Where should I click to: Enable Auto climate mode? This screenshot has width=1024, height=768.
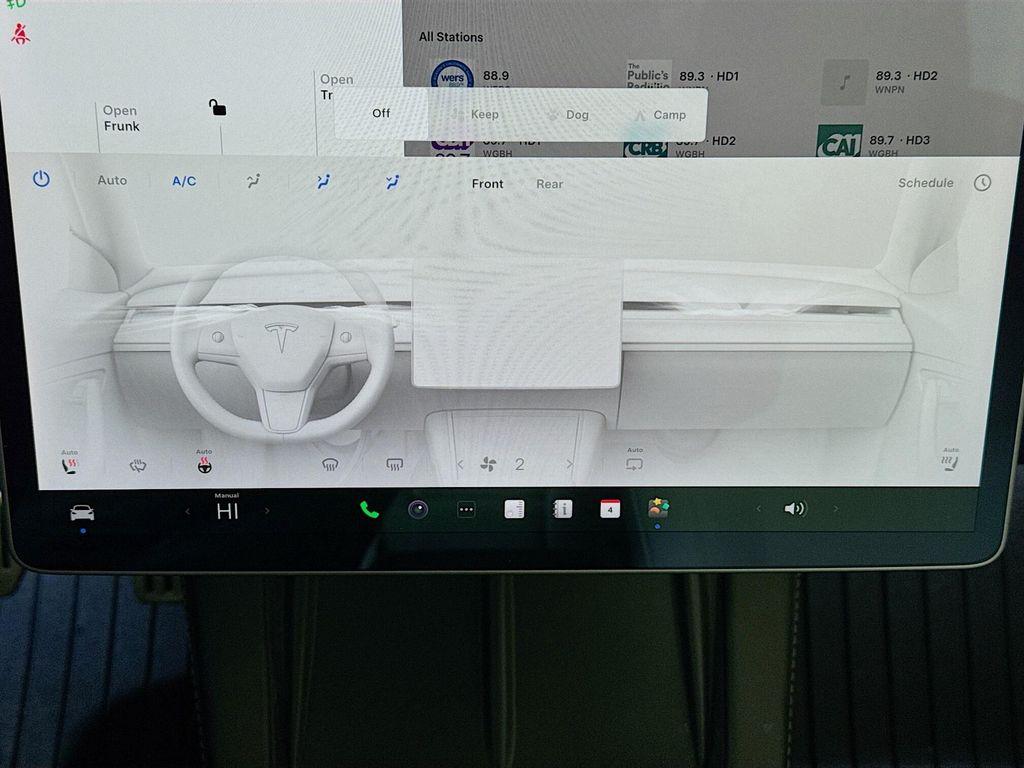(x=112, y=180)
